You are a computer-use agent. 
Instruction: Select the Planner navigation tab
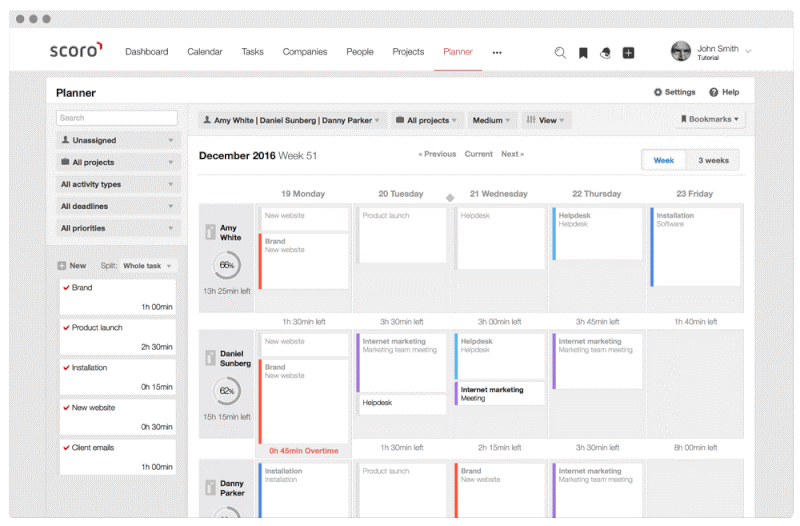tap(458, 52)
